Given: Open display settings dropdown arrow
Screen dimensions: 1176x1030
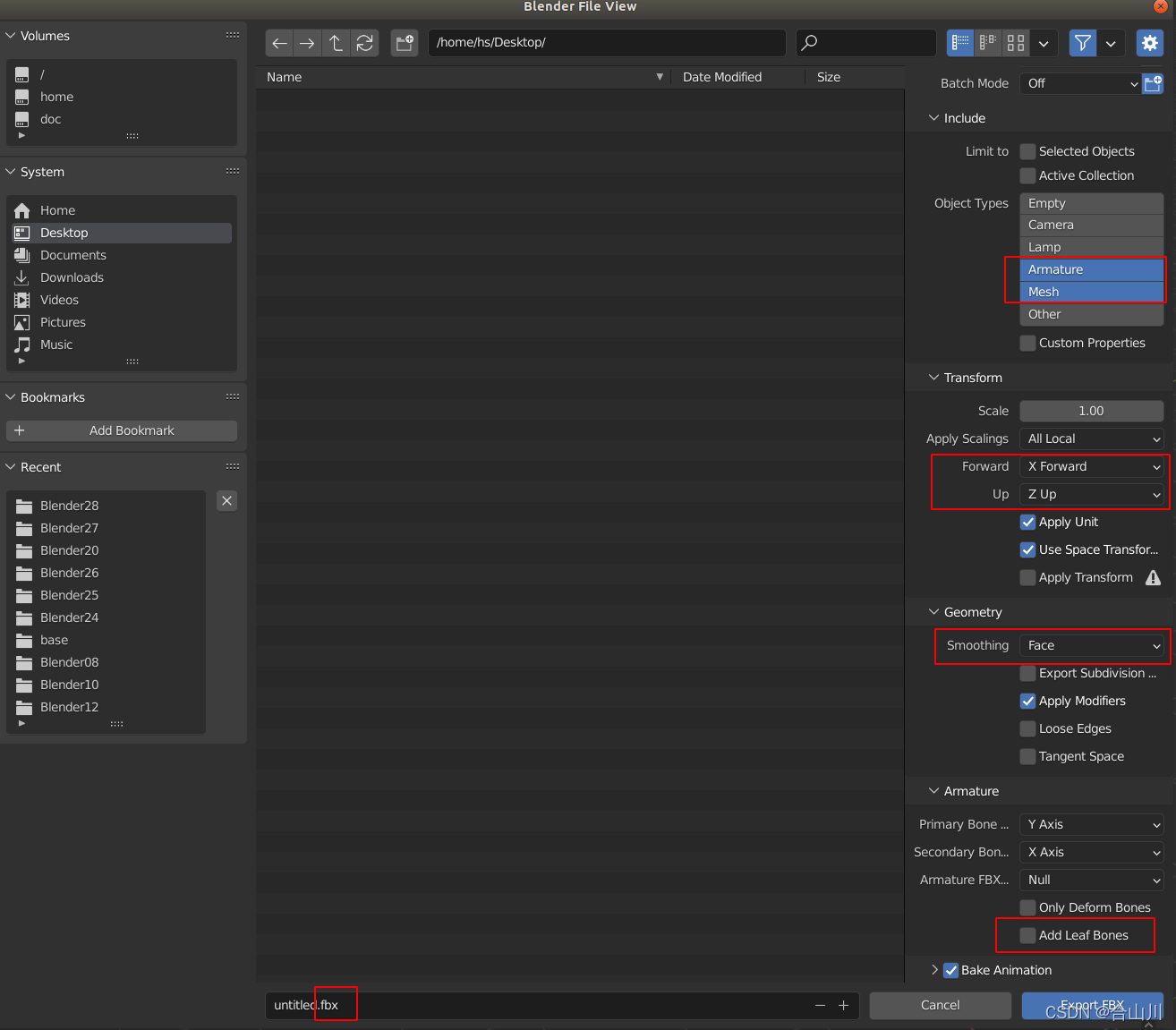Looking at the screenshot, I should pos(1044,43).
